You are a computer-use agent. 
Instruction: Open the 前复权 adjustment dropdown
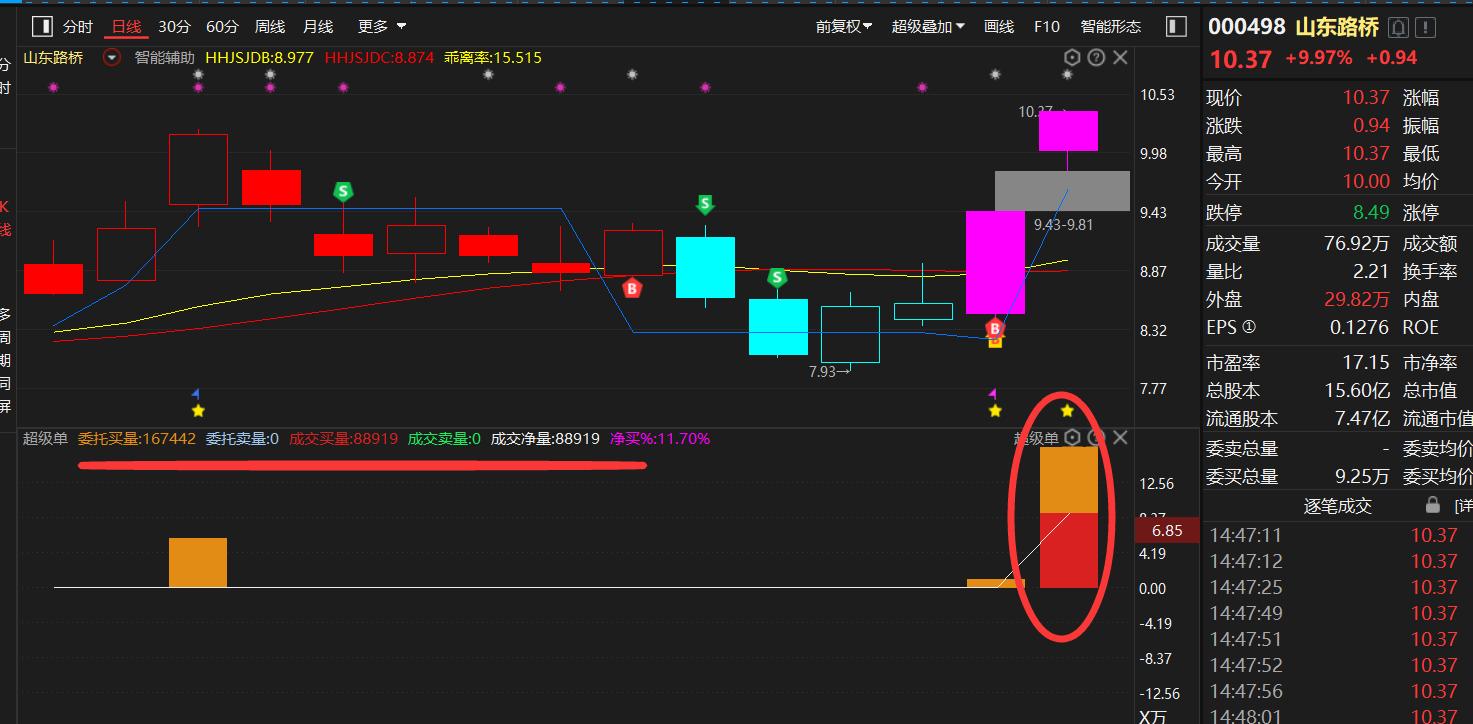(843, 27)
